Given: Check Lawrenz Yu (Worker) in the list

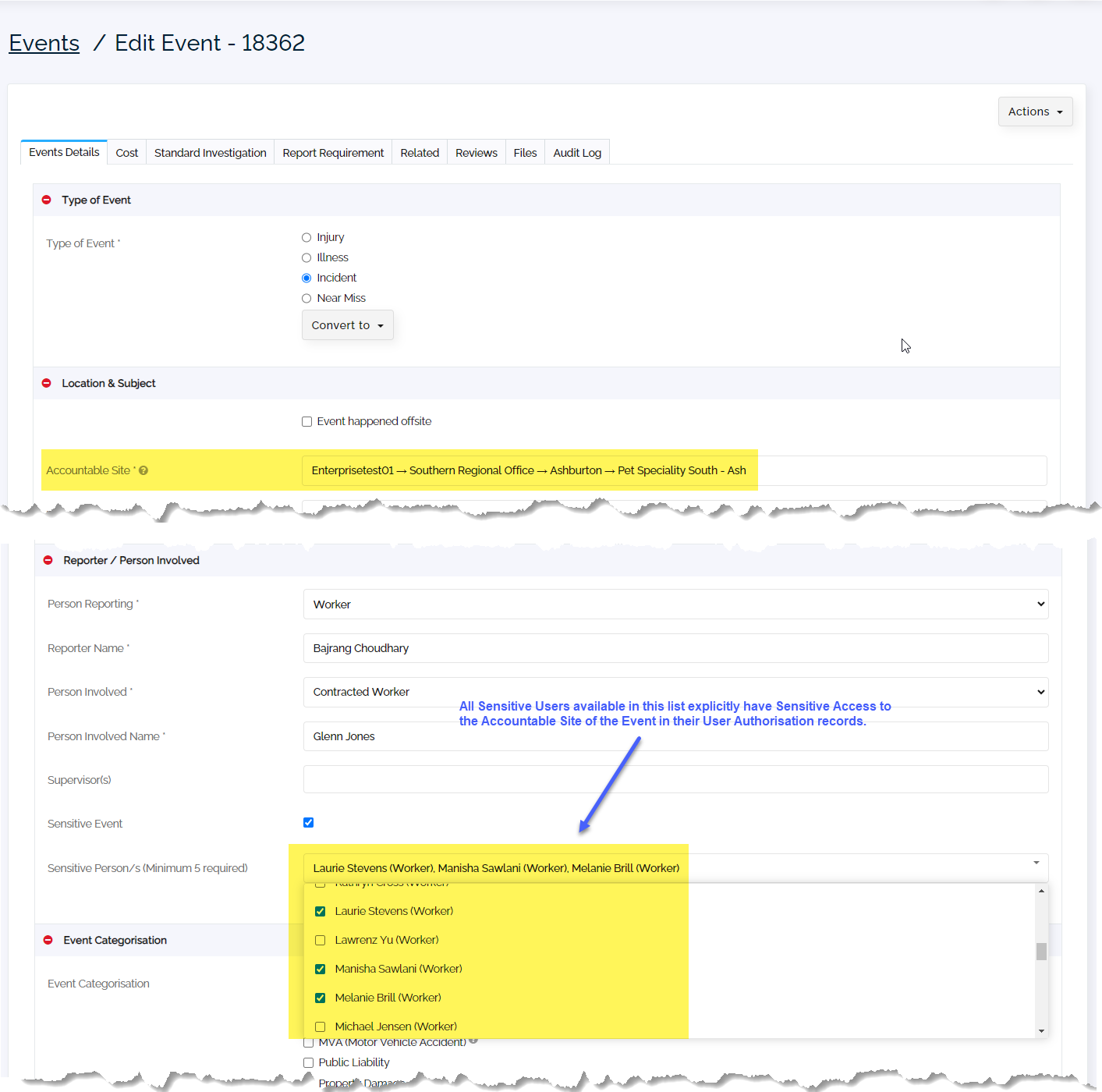Looking at the screenshot, I should [x=321, y=941].
